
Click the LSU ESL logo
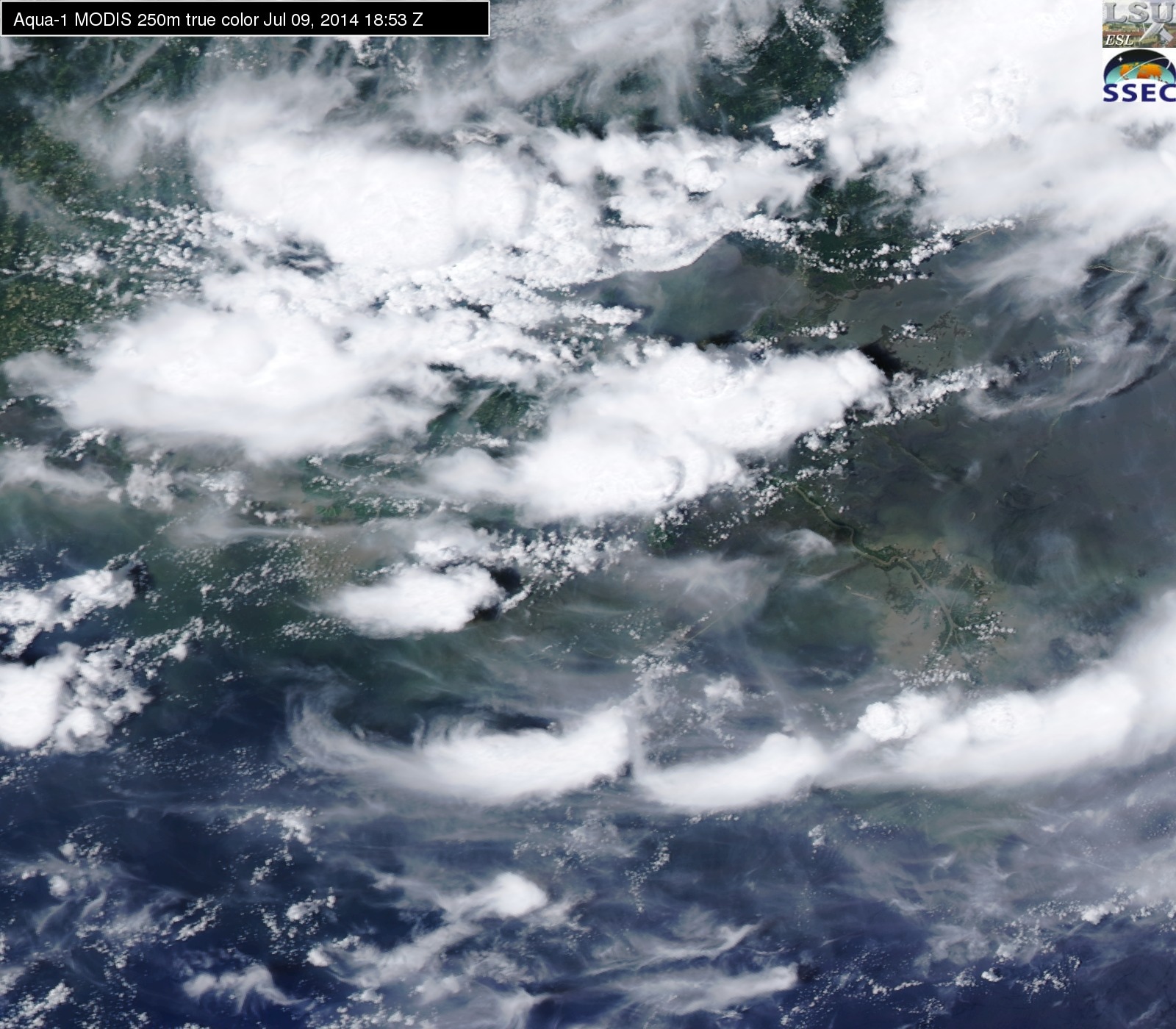click(x=1139, y=24)
